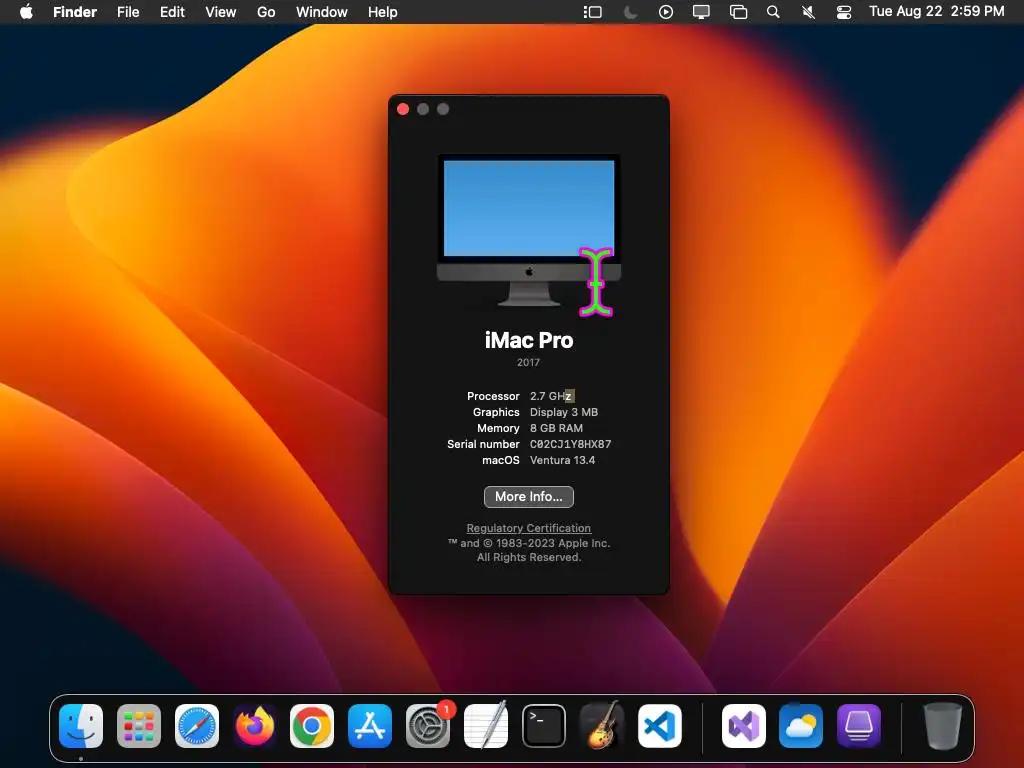The height and width of the screenshot is (768, 1024).
Task: Click Stage Manager icon in menu bar
Action: (592, 12)
